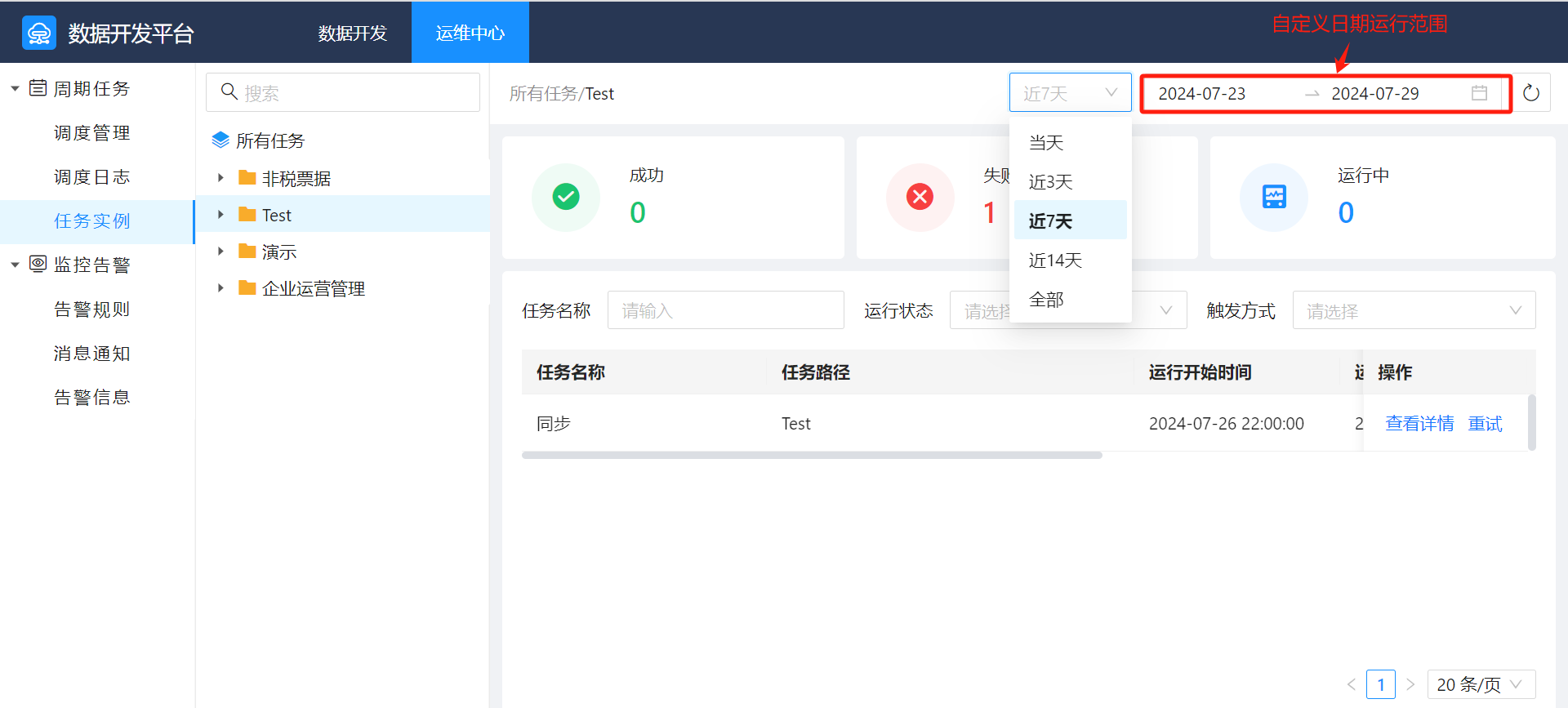Click the 非税票据 folder icon
The image size is (1568, 708).
[x=247, y=178]
